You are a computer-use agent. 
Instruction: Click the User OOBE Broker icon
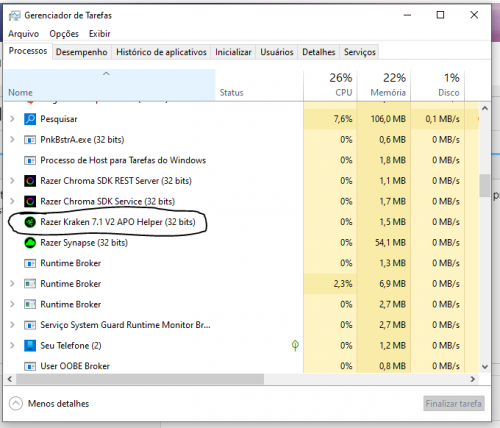coord(30,366)
